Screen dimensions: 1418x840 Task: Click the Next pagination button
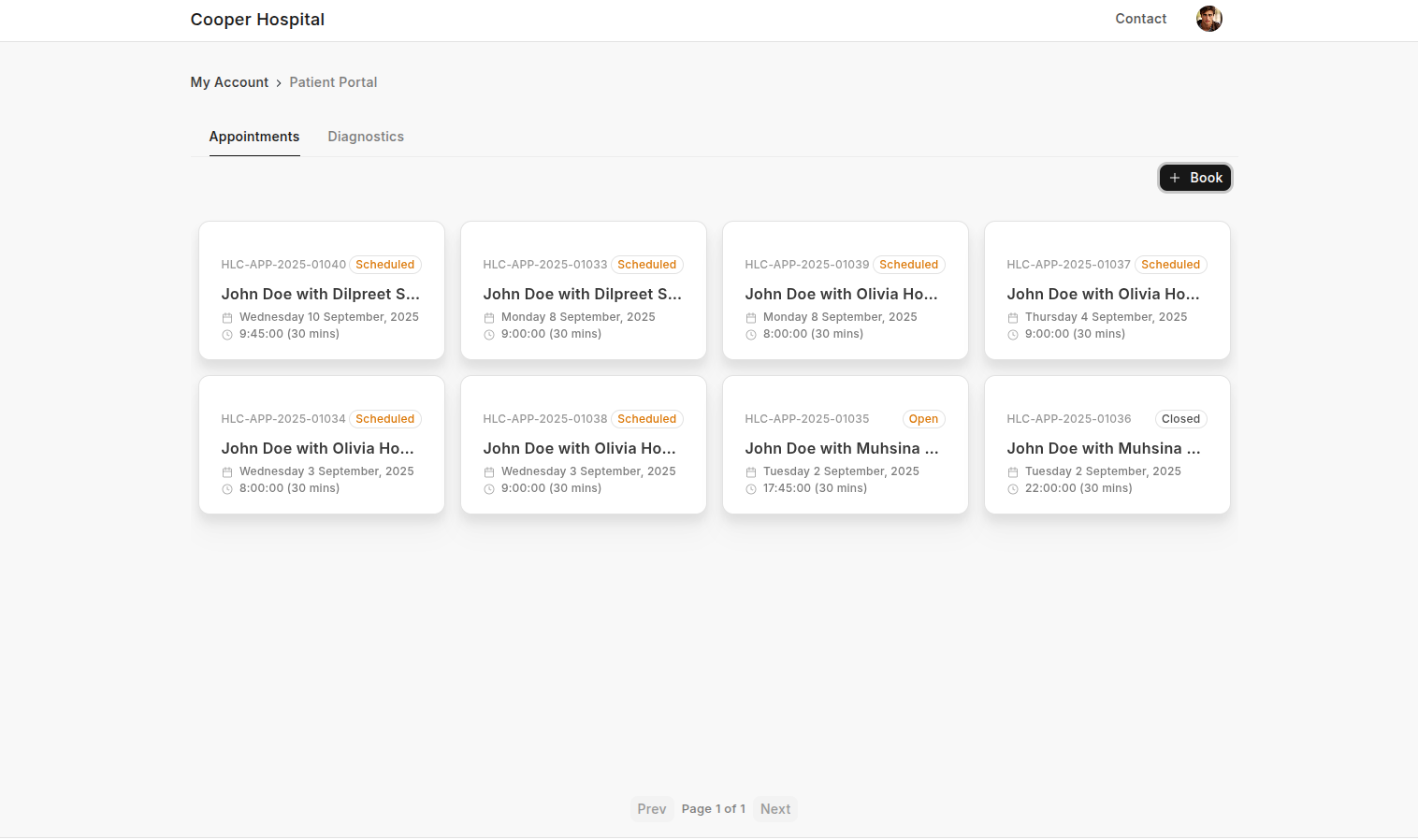pos(774,809)
